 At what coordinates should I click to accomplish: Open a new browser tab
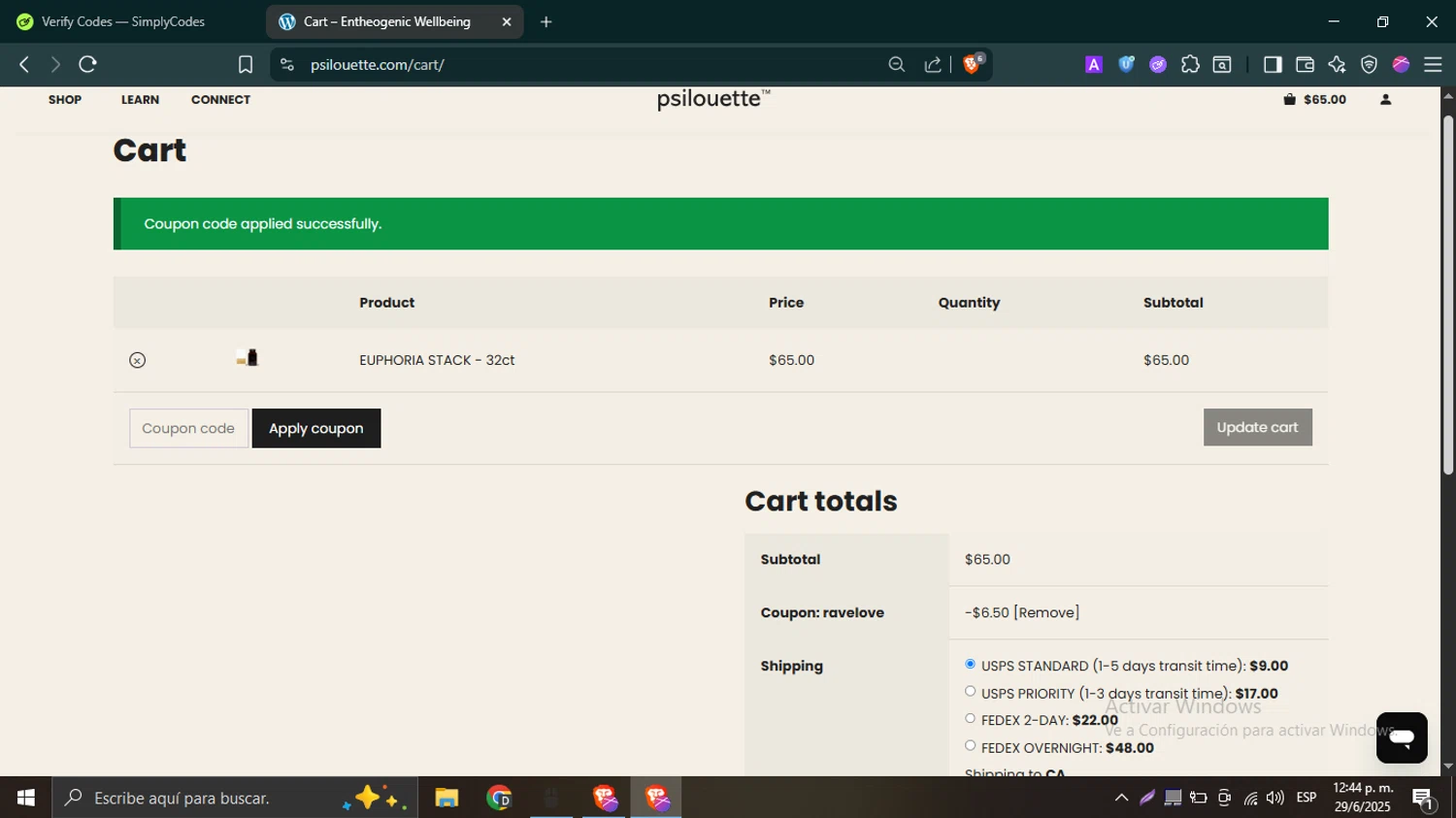(546, 21)
